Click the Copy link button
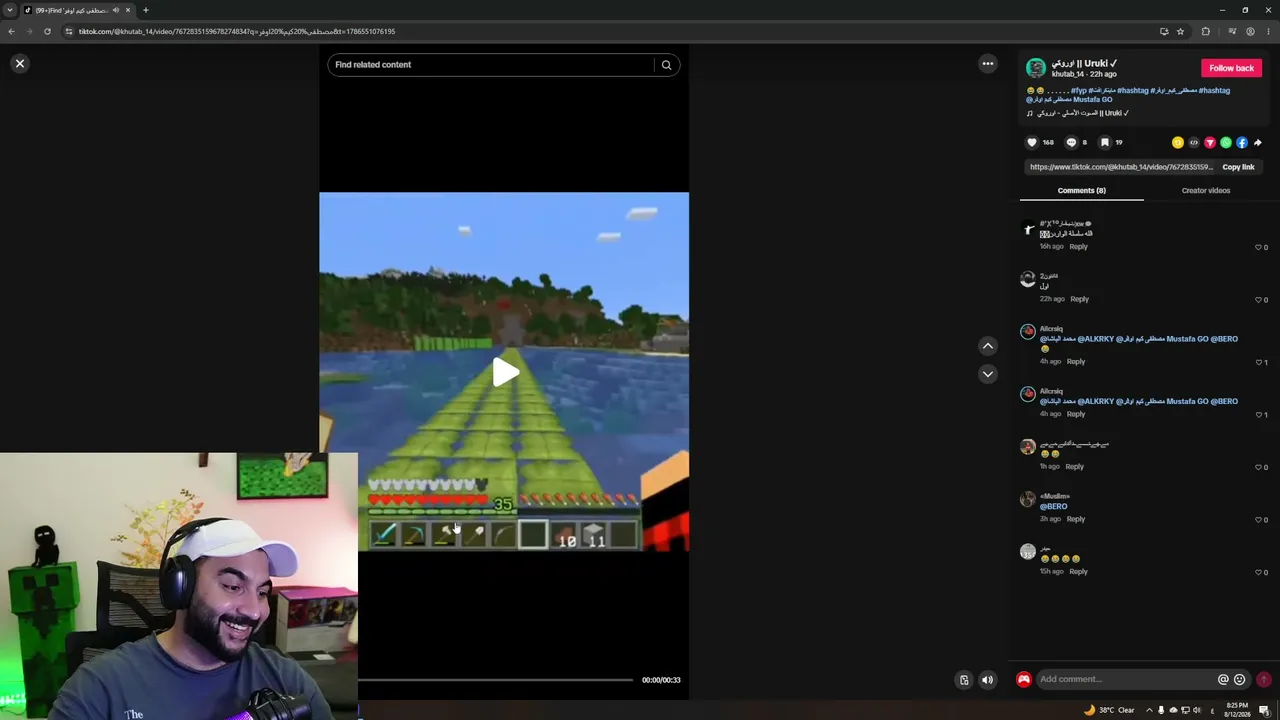Viewport: 1280px width, 720px height. 1238,167
